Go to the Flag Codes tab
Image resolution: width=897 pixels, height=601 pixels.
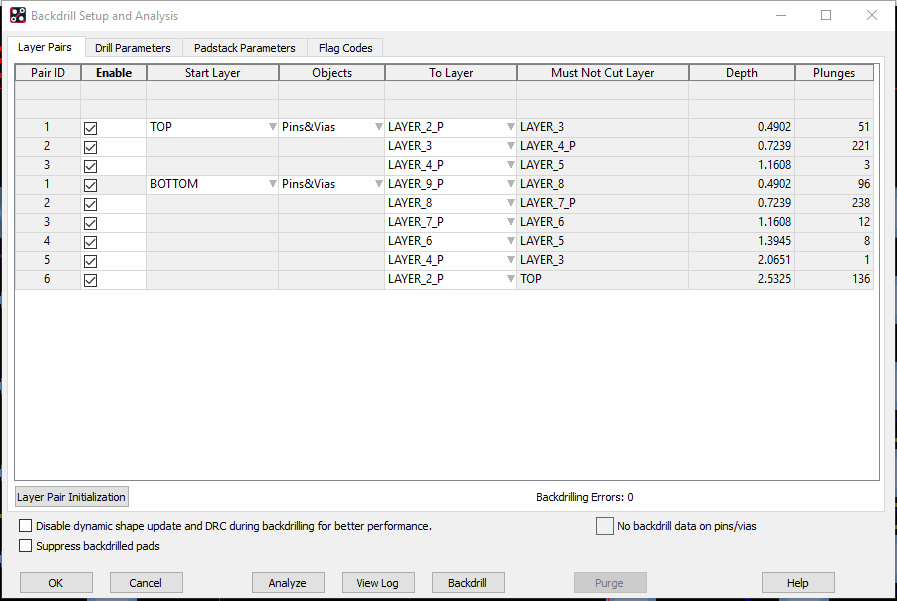(x=346, y=48)
